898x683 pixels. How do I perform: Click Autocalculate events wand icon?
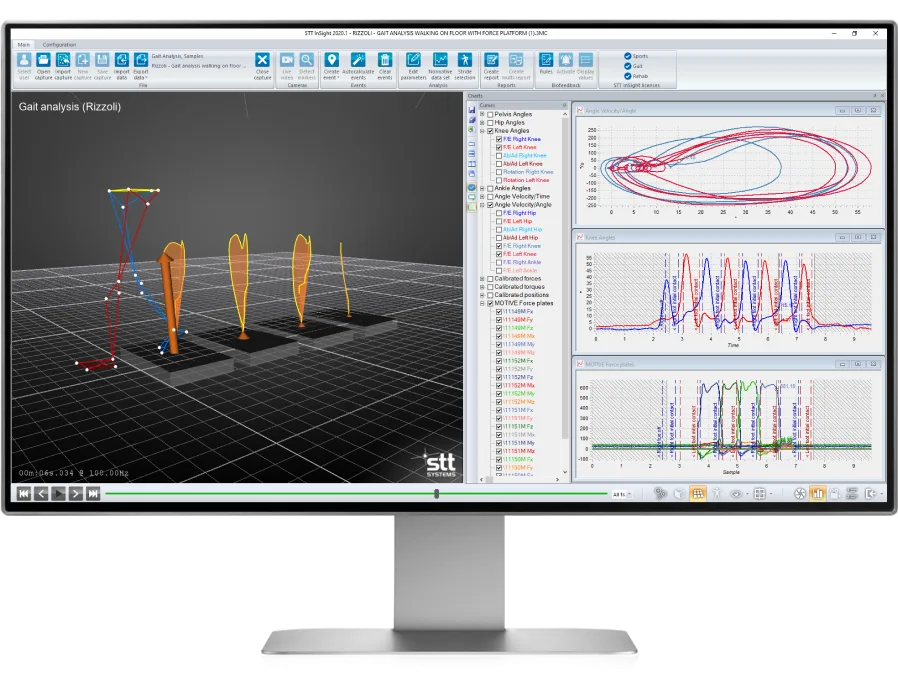[358, 60]
